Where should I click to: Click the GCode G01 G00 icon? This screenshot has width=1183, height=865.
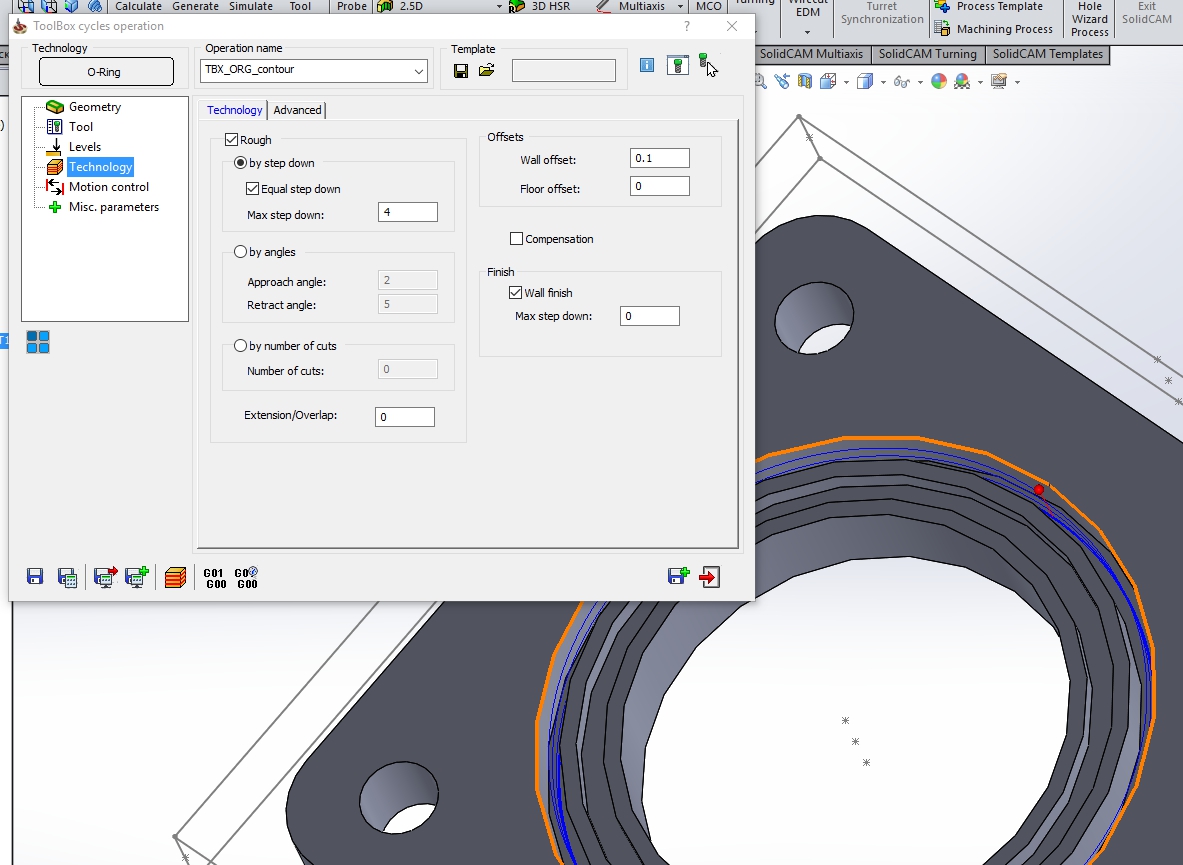215,578
